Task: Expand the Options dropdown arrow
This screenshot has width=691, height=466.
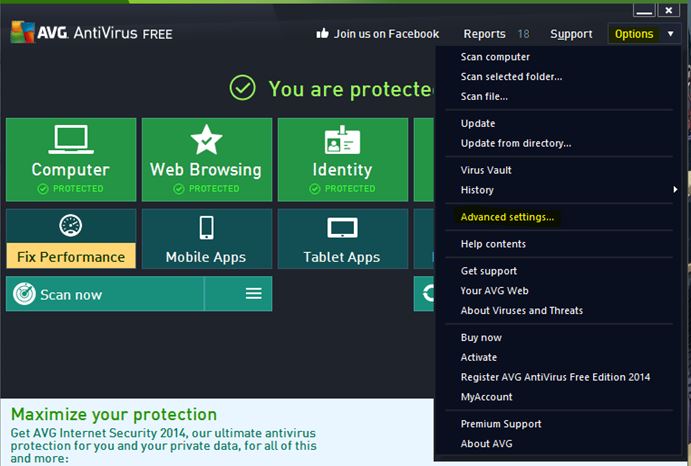Action: (x=670, y=34)
